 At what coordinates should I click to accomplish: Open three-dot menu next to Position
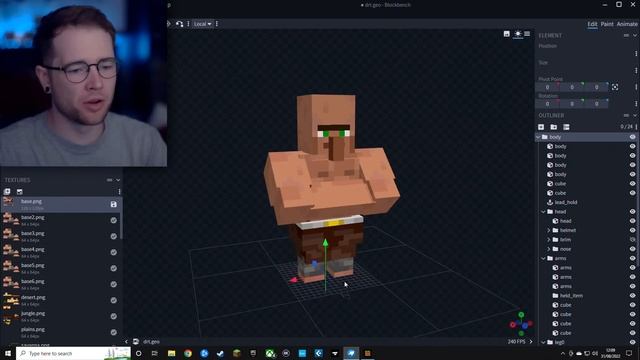tap(636, 53)
